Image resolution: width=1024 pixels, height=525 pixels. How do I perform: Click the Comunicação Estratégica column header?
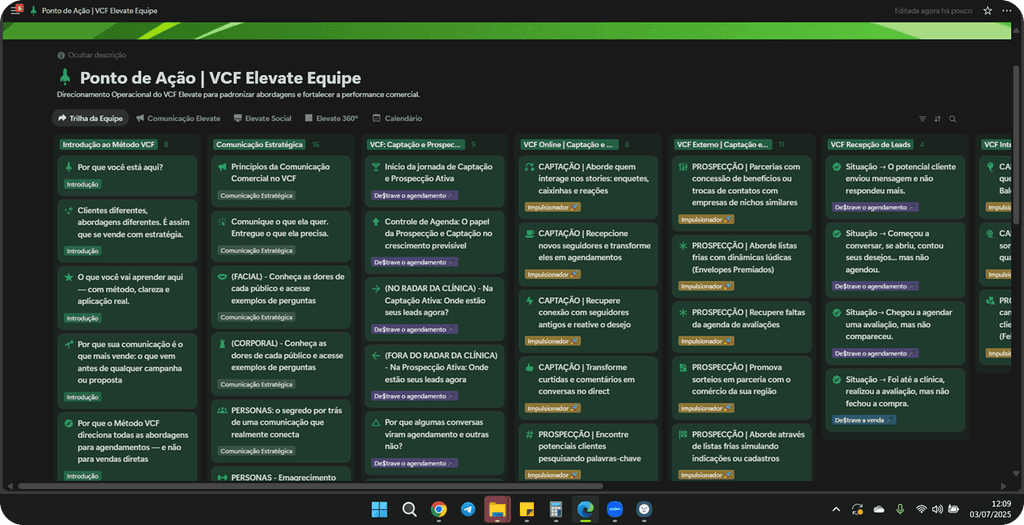click(259, 144)
